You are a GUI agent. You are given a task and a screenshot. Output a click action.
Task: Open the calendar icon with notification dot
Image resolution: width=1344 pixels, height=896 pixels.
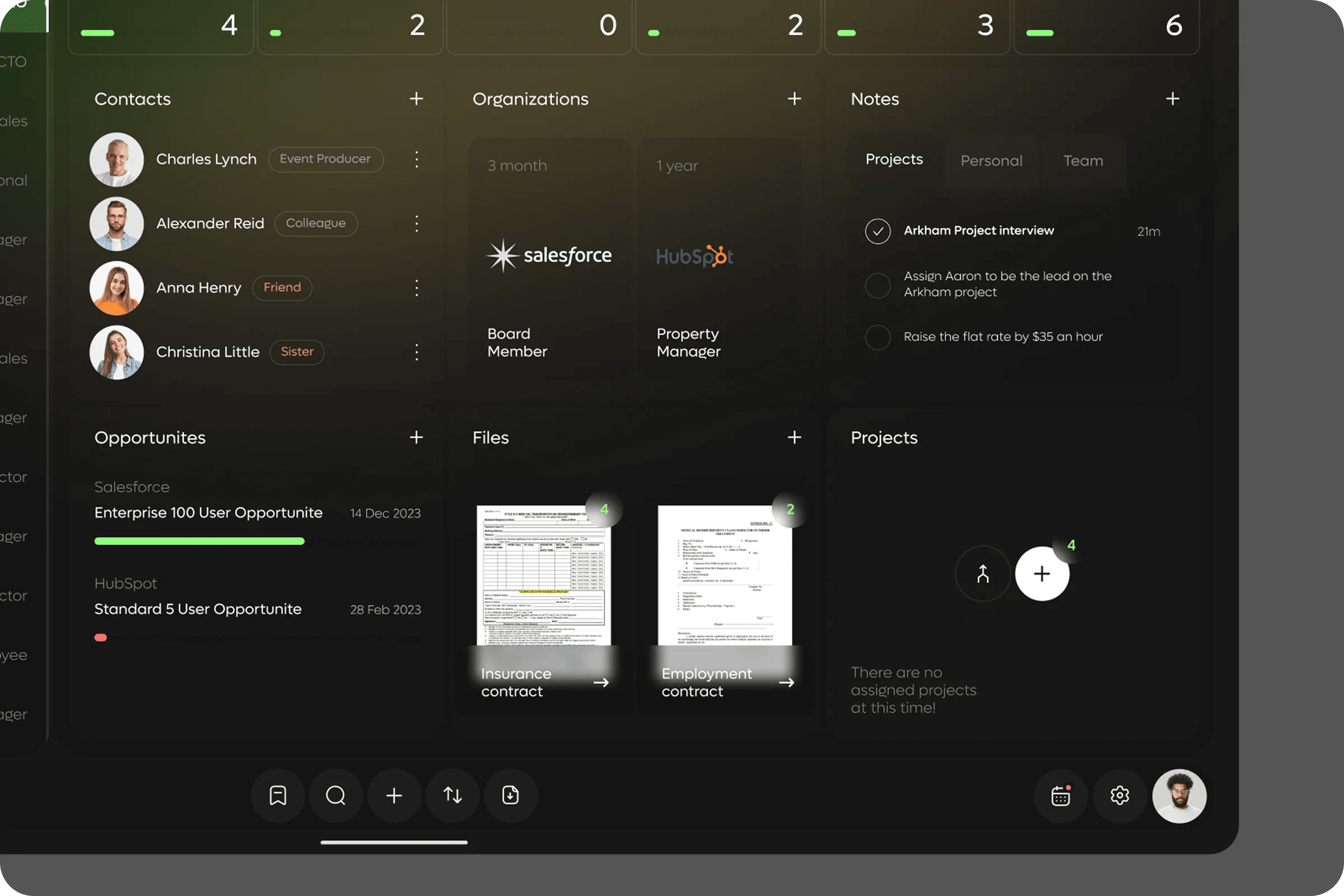point(1061,795)
